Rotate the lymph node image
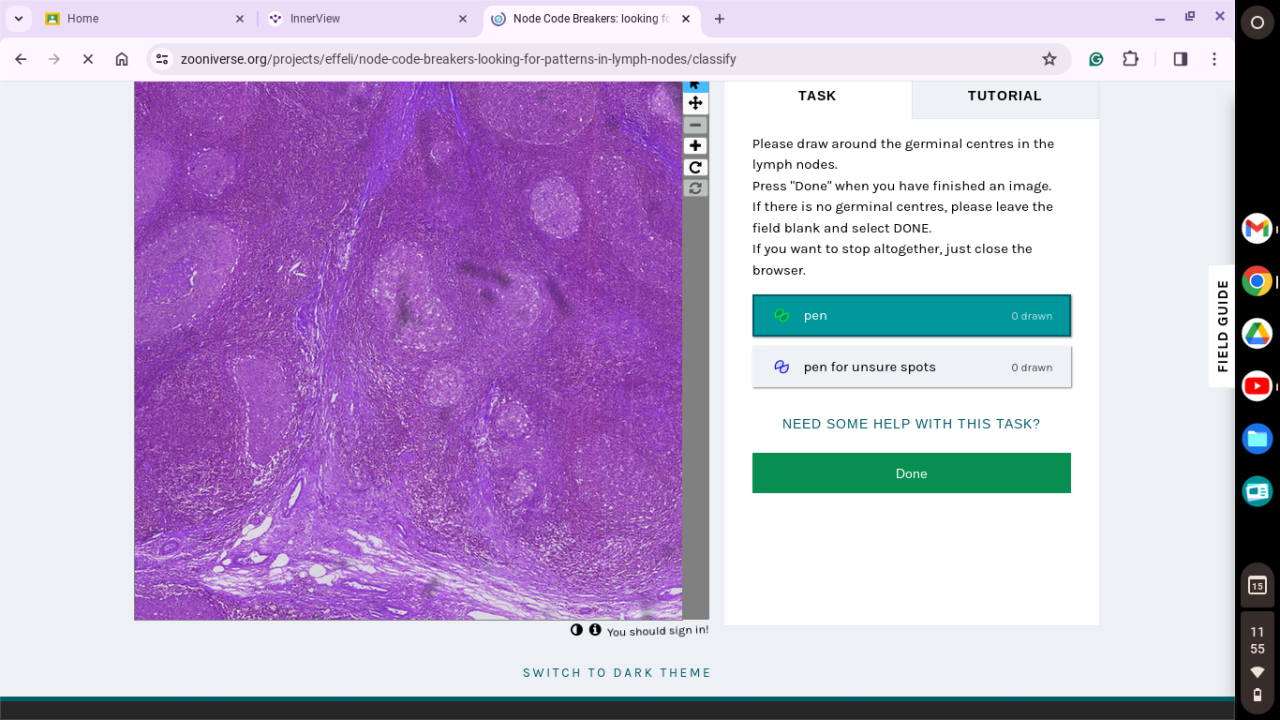Screen dimensions: 1280x720 (695, 167)
